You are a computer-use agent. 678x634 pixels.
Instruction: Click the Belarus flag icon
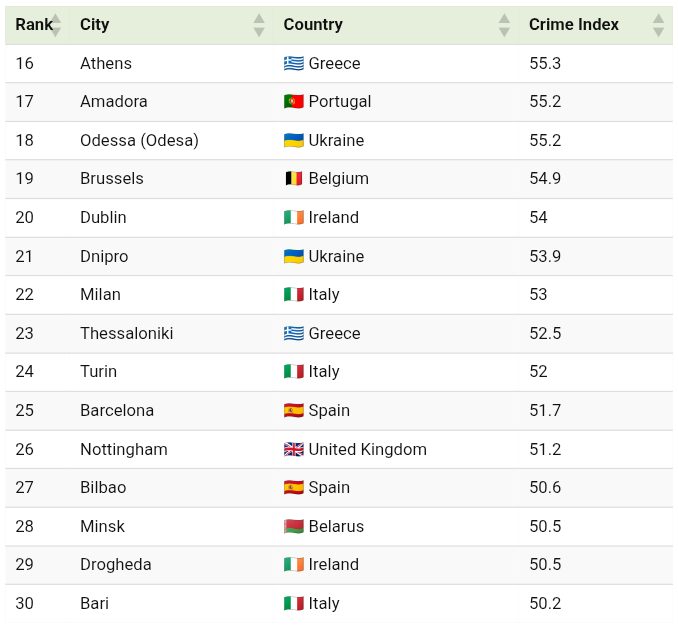(x=293, y=527)
